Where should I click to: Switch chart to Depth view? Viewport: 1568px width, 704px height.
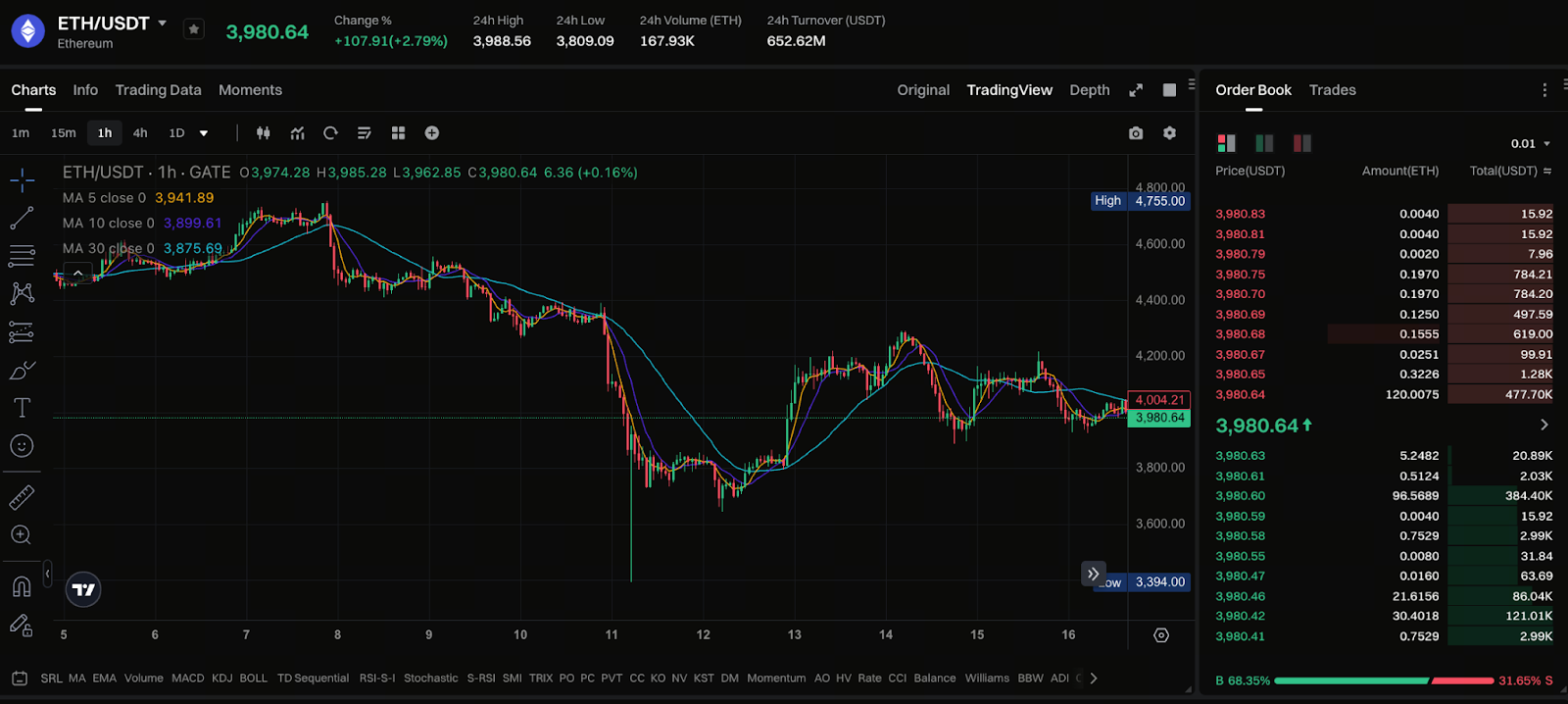[x=1089, y=90]
